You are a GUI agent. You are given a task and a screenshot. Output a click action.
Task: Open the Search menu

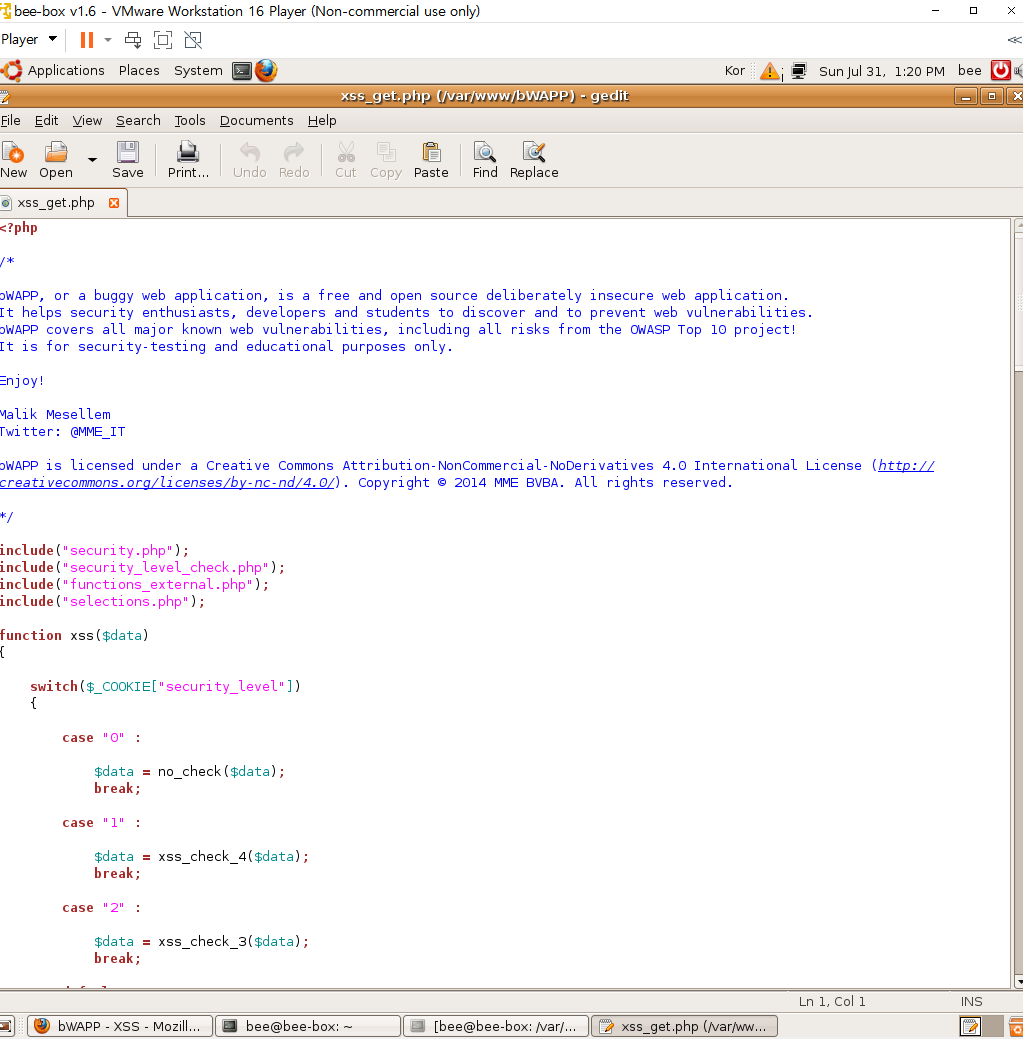point(138,121)
